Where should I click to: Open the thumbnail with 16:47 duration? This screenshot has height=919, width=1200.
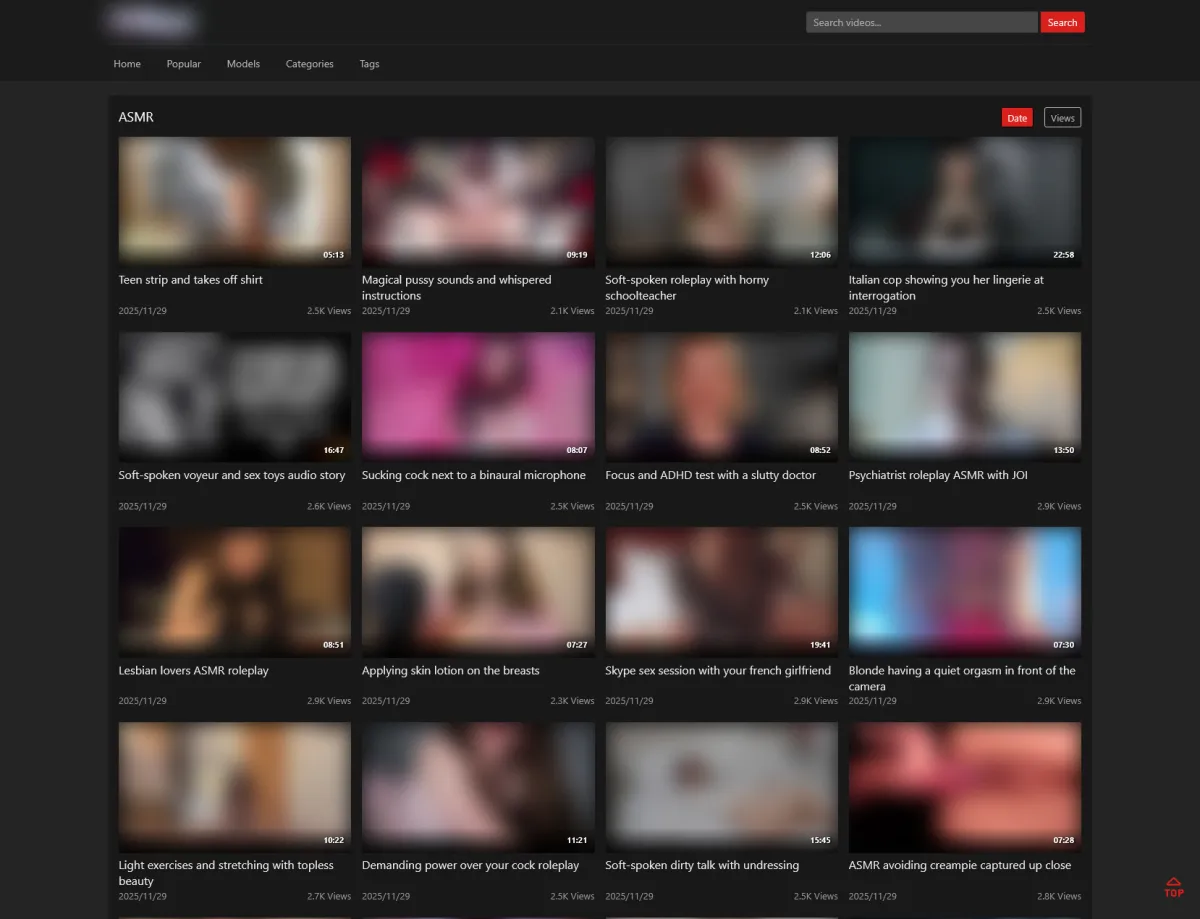tap(234, 395)
